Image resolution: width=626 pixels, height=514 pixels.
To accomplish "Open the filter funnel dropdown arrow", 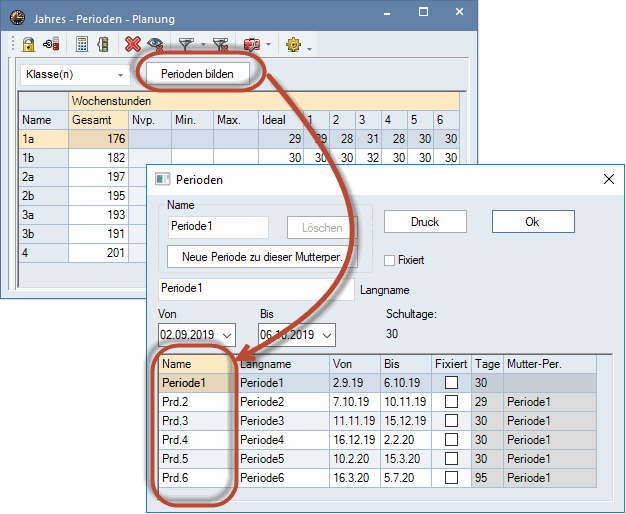I will (203, 45).
